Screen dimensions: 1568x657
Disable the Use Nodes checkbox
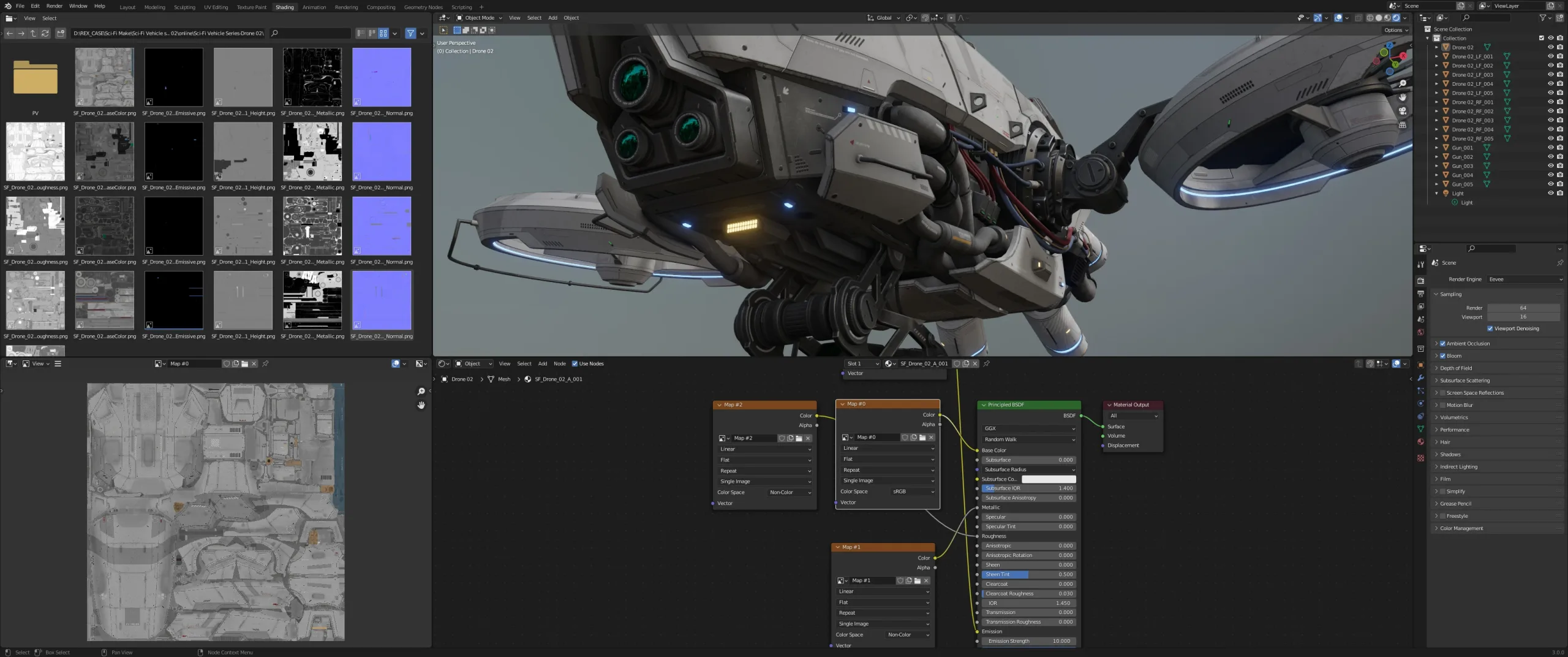576,363
